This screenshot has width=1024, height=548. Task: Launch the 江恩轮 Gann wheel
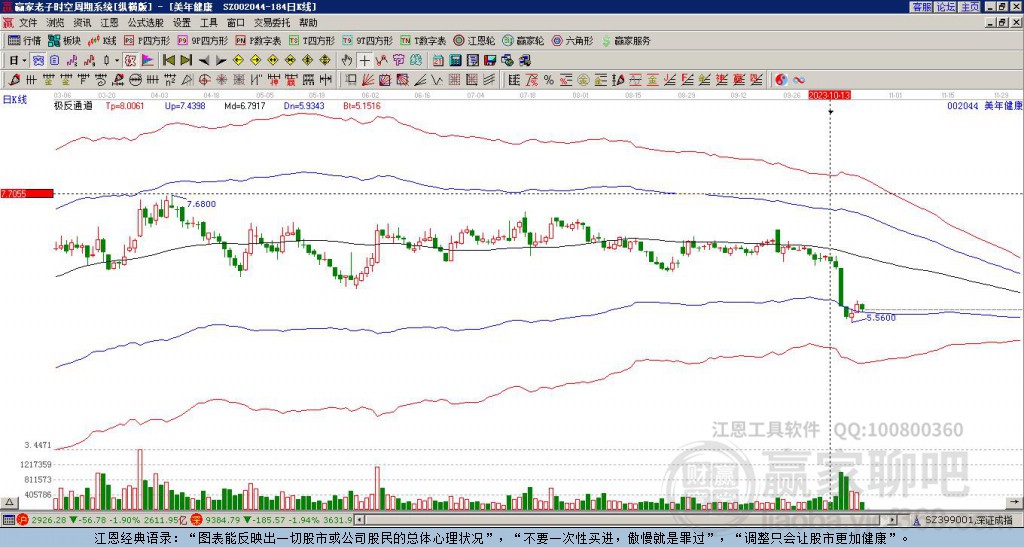(x=474, y=40)
